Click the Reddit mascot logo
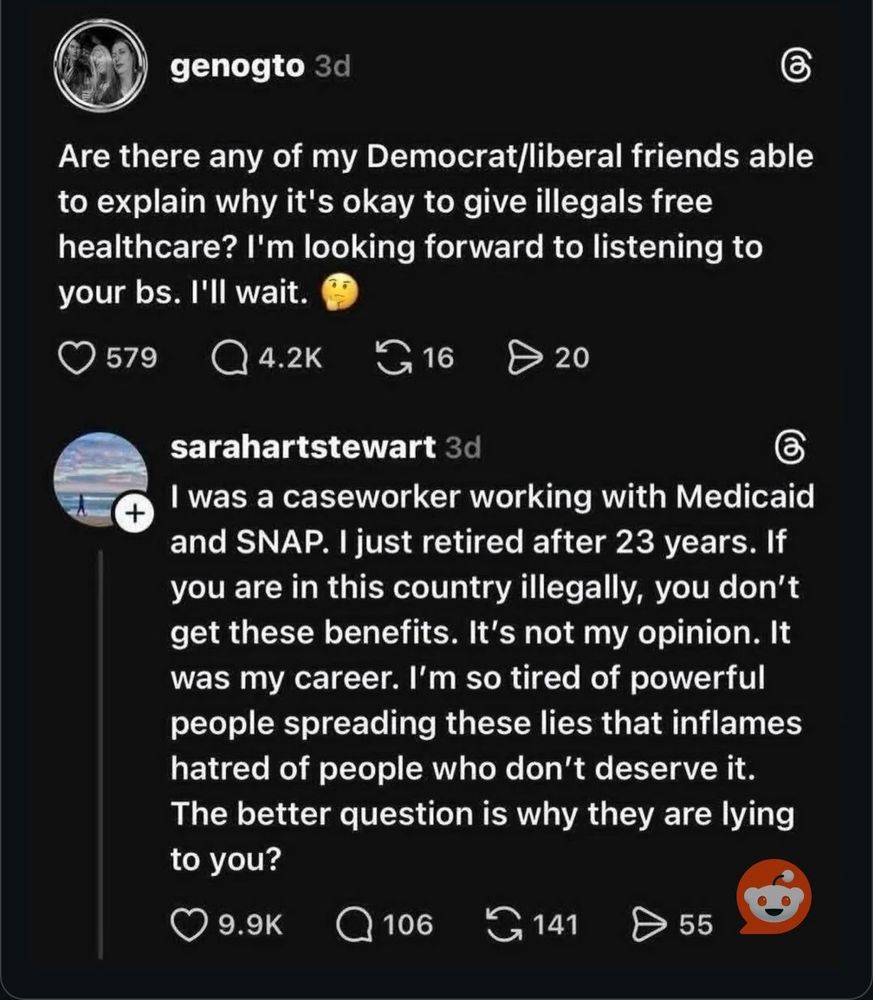 coord(774,897)
